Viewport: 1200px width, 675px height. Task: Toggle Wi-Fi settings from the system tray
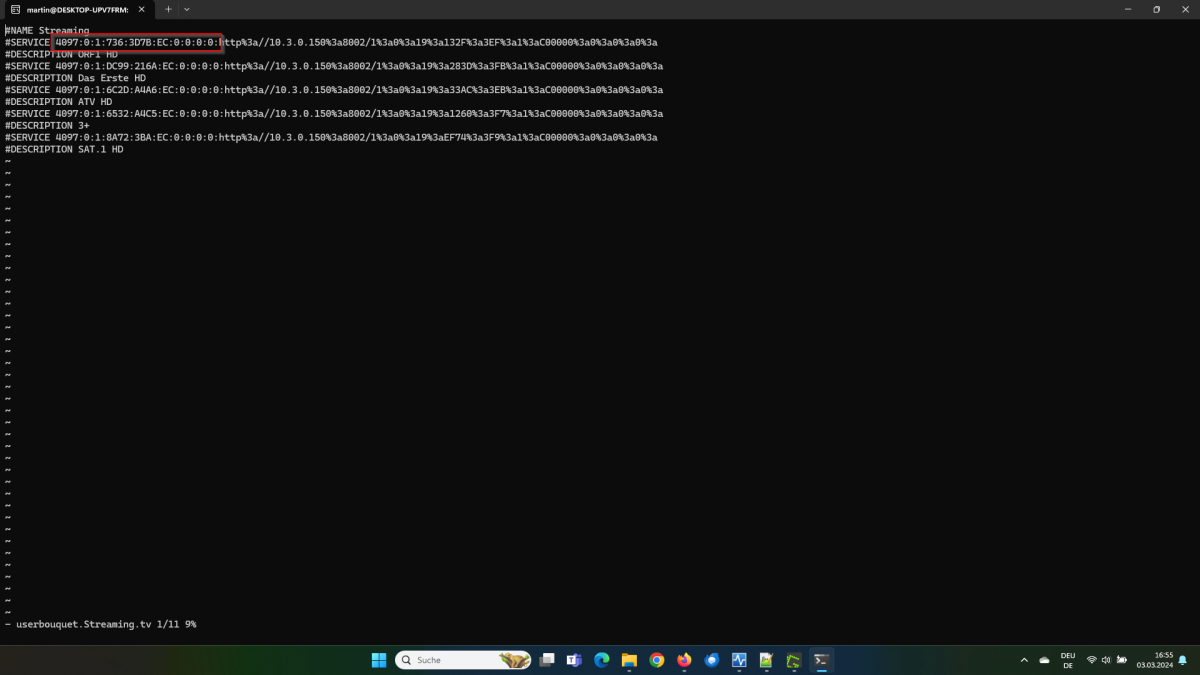click(x=1092, y=660)
